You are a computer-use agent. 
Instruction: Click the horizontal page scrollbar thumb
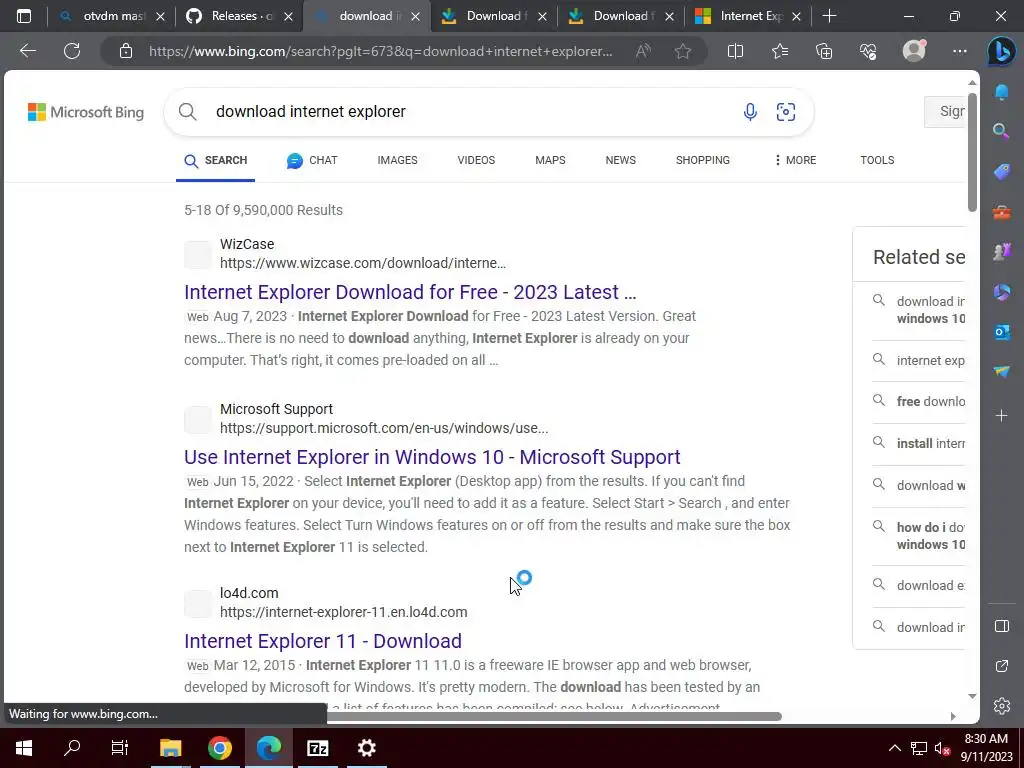(x=554, y=716)
